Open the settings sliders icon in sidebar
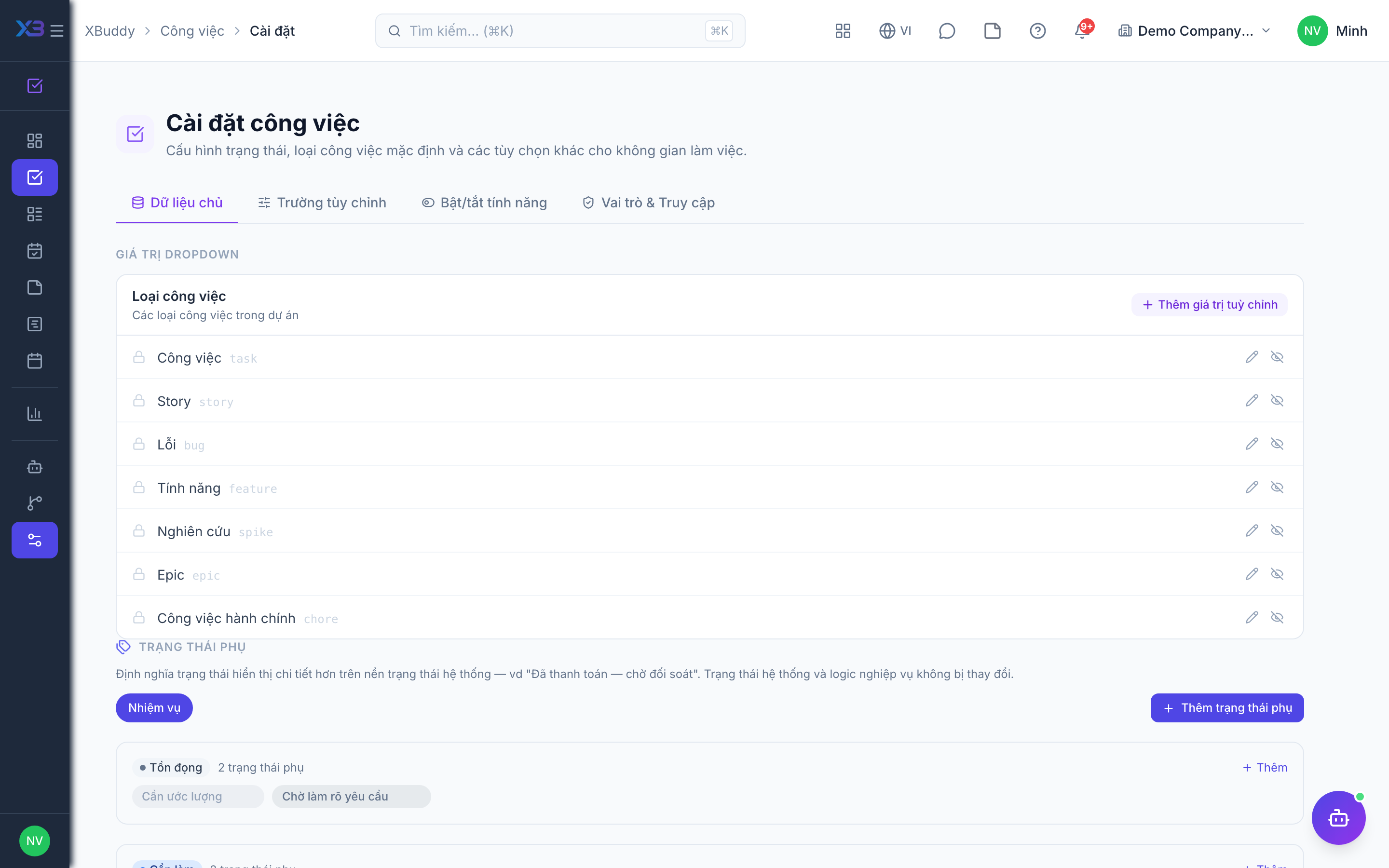The height and width of the screenshot is (868, 1389). pyautogui.click(x=34, y=540)
